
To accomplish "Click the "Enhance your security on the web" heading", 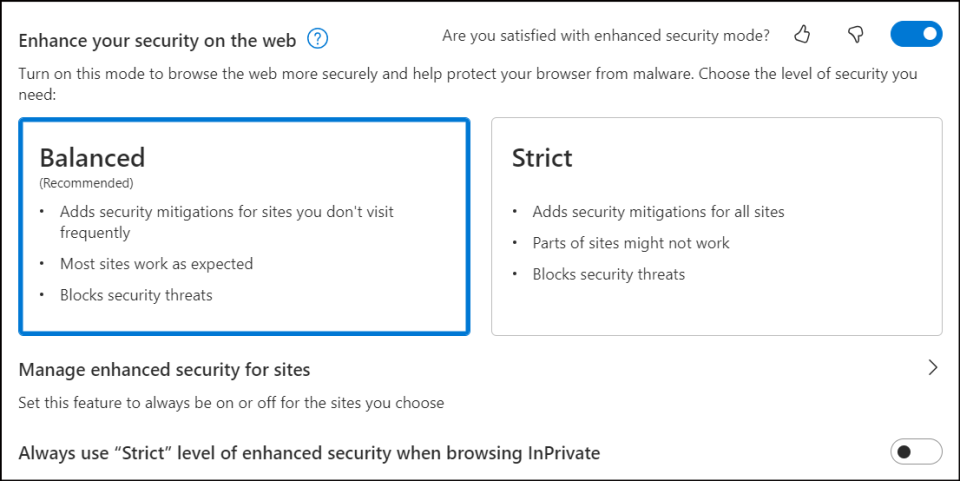I will tap(158, 40).
